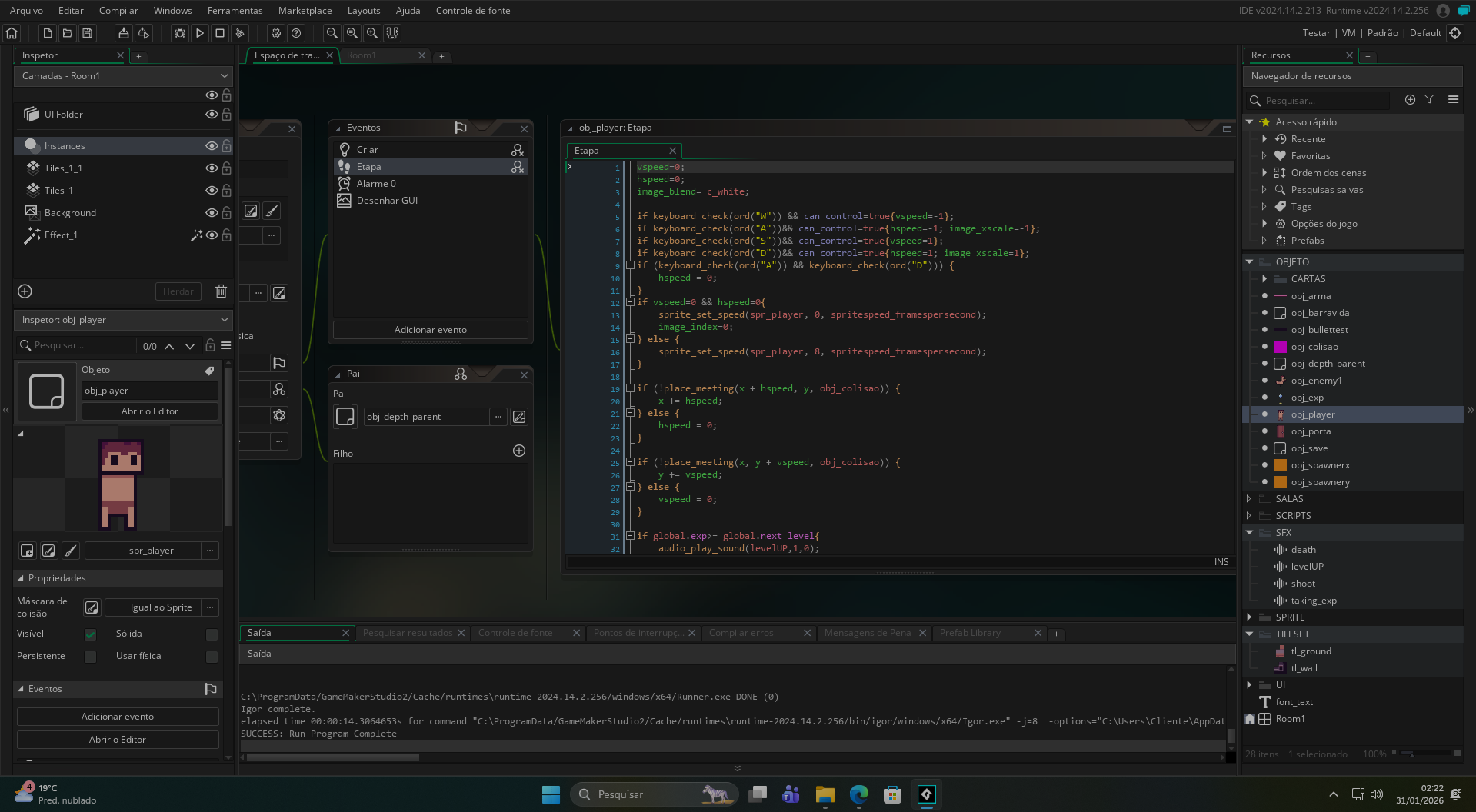Click the Game Options gear icon
1476x812 pixels.
coord(276,33)
